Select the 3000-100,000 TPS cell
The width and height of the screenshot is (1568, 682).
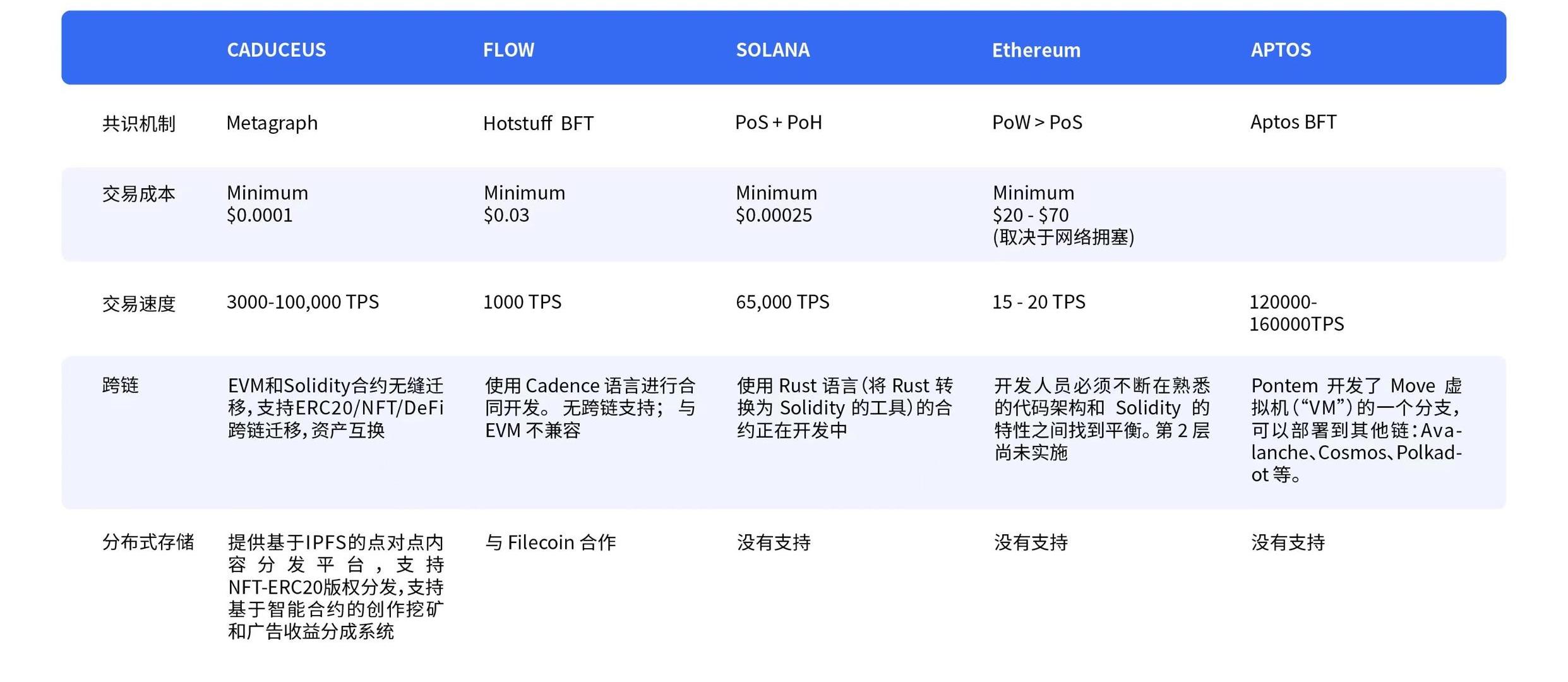[302, 302]
